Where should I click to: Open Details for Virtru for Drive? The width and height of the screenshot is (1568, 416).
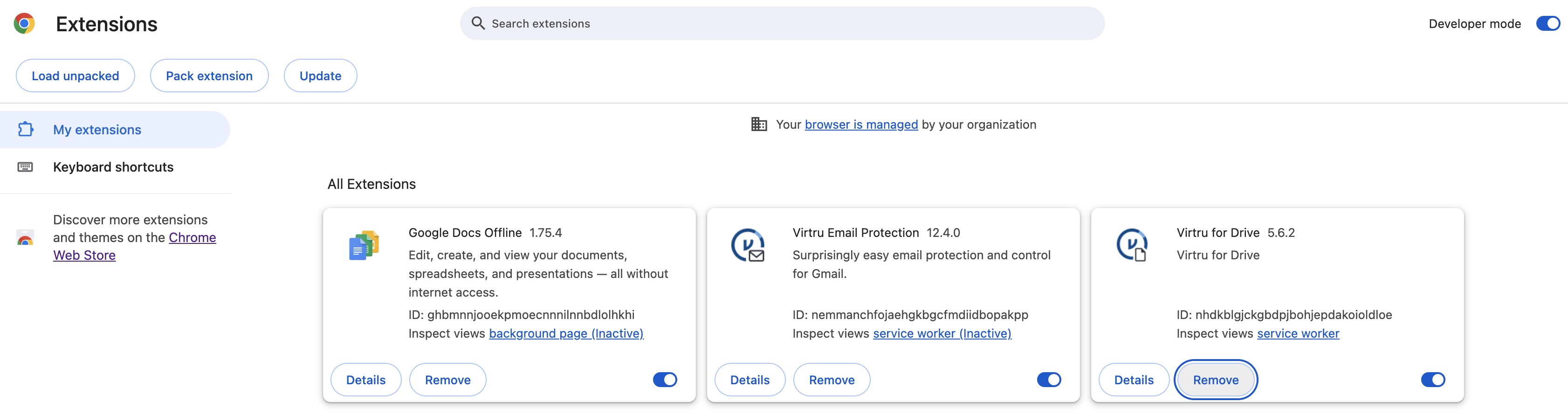tap(1134, 380)
